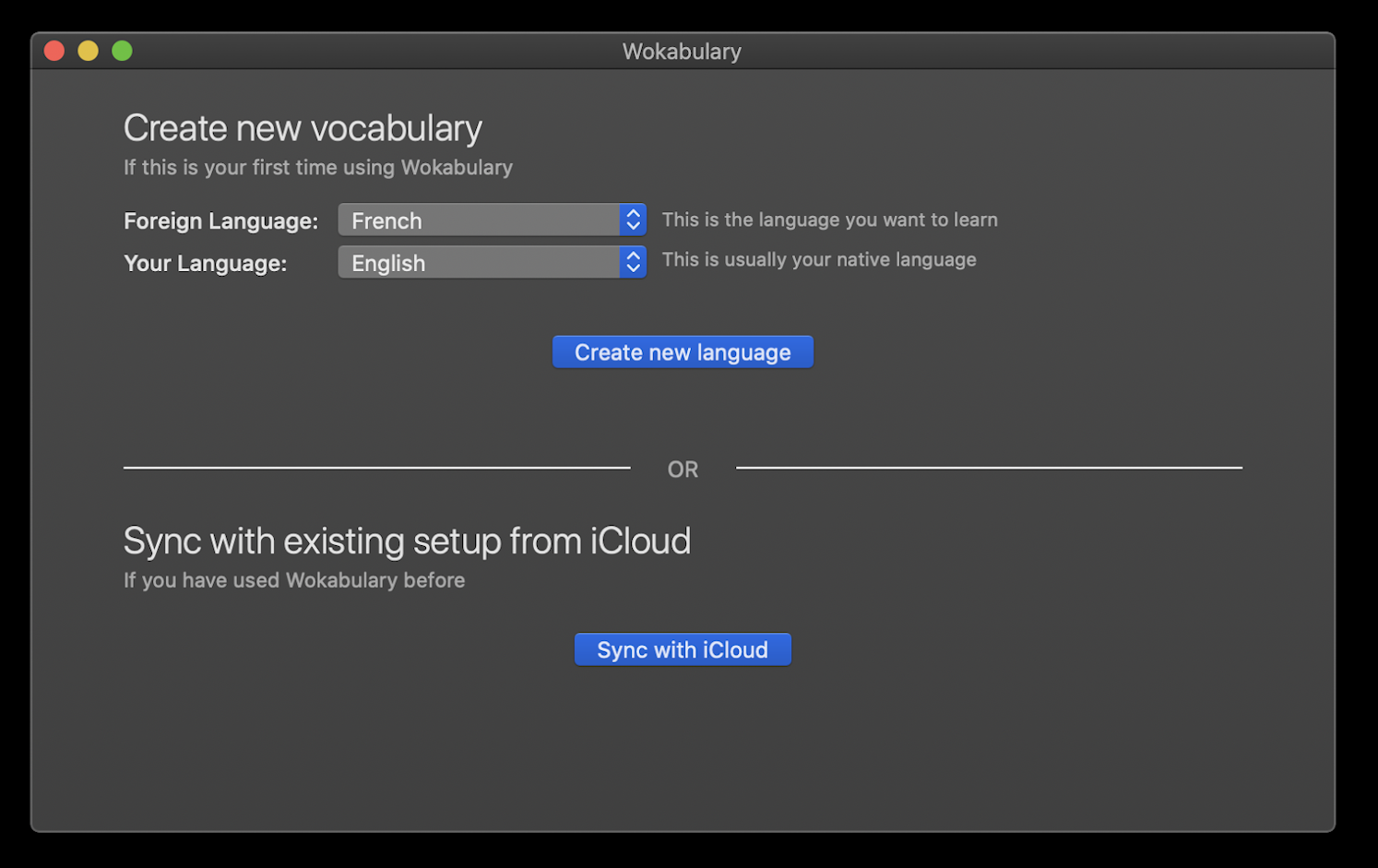1378x868 pixels.
Task: Click the Create new vocabulary heading
Action: 303,127
